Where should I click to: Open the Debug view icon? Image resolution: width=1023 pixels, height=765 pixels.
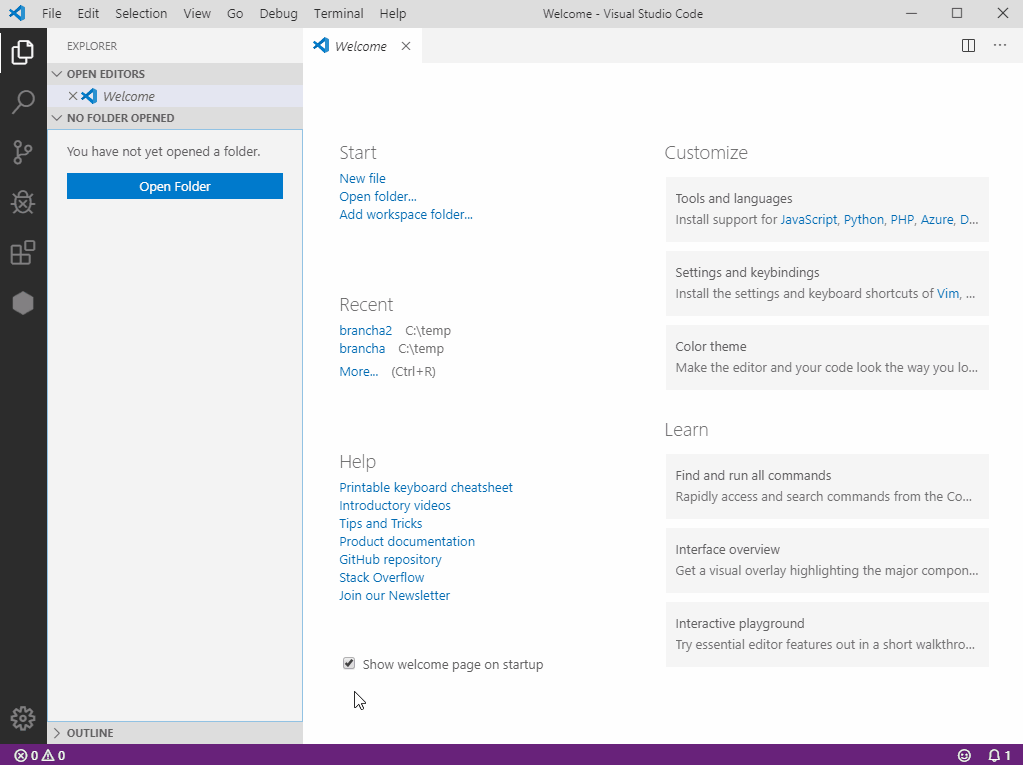(x=23, y=203)
